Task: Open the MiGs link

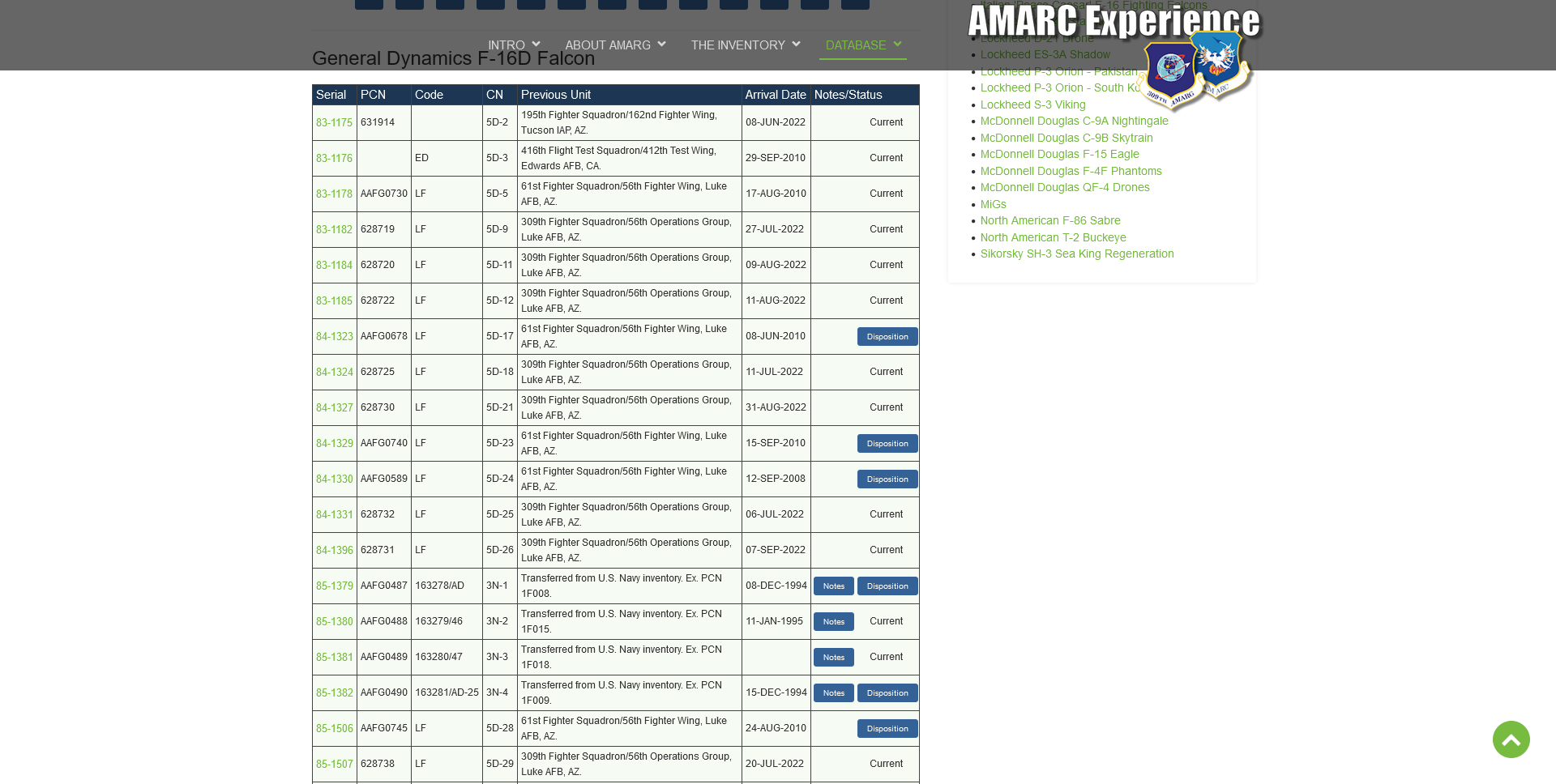Action: 993,204
